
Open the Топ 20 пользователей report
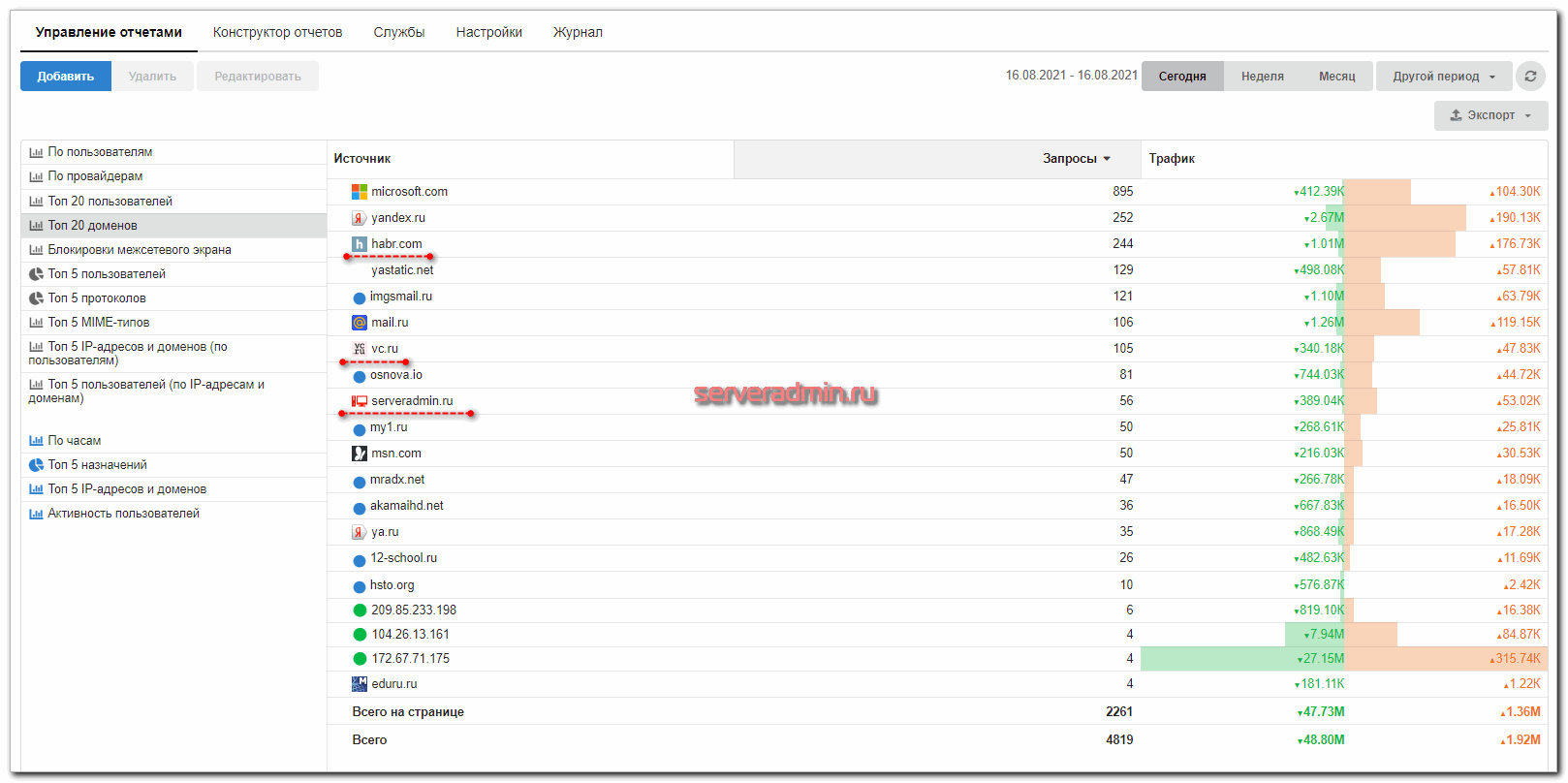[x=174, y=202]
